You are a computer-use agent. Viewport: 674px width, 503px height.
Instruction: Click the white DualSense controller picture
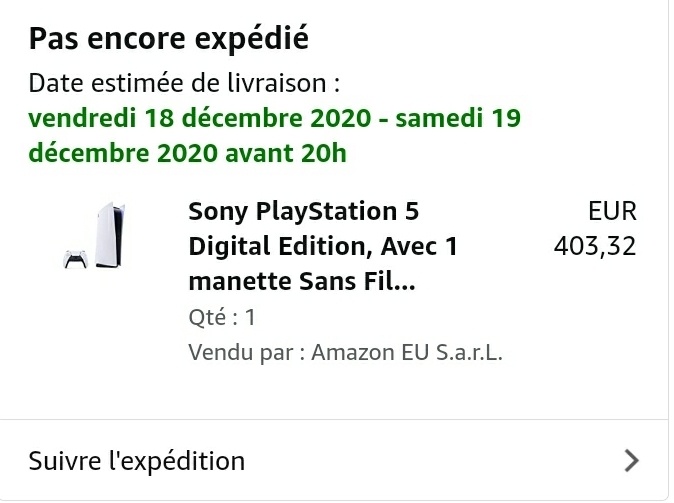[75, 259]
